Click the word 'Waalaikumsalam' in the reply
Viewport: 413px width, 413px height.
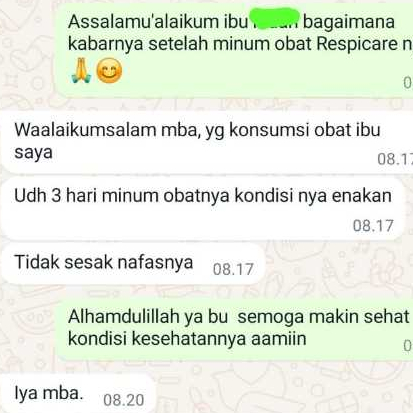coord(85,130)
